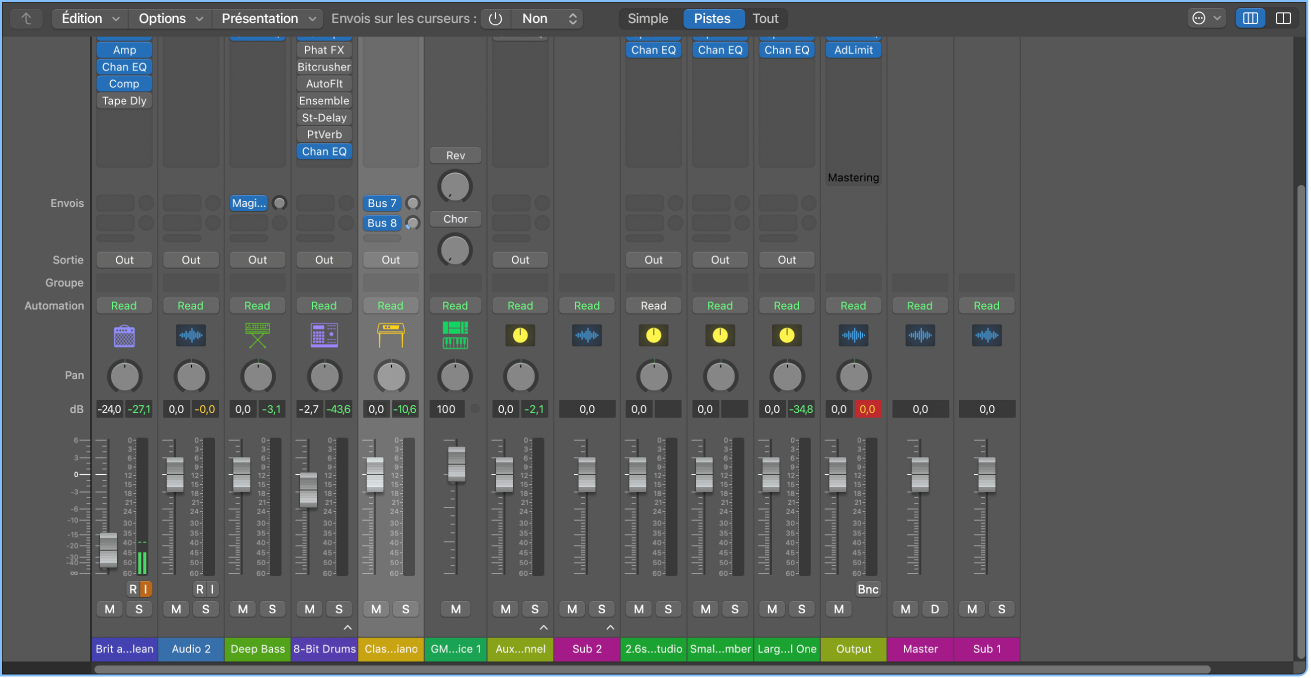The width and height of the screenshot is (1311, 678).
Task: Click the send level knob next to Bus 7
Action: pos(412,203)
